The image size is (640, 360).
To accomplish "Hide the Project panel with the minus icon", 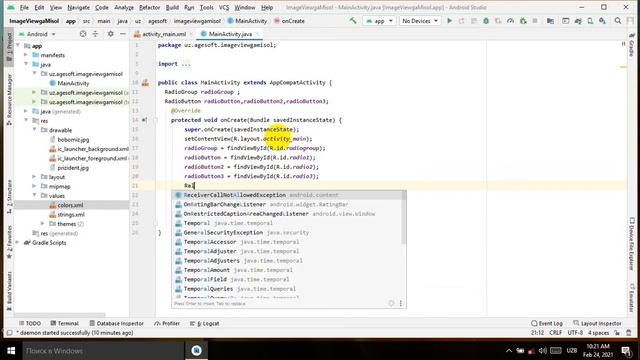I will (123, 34).
